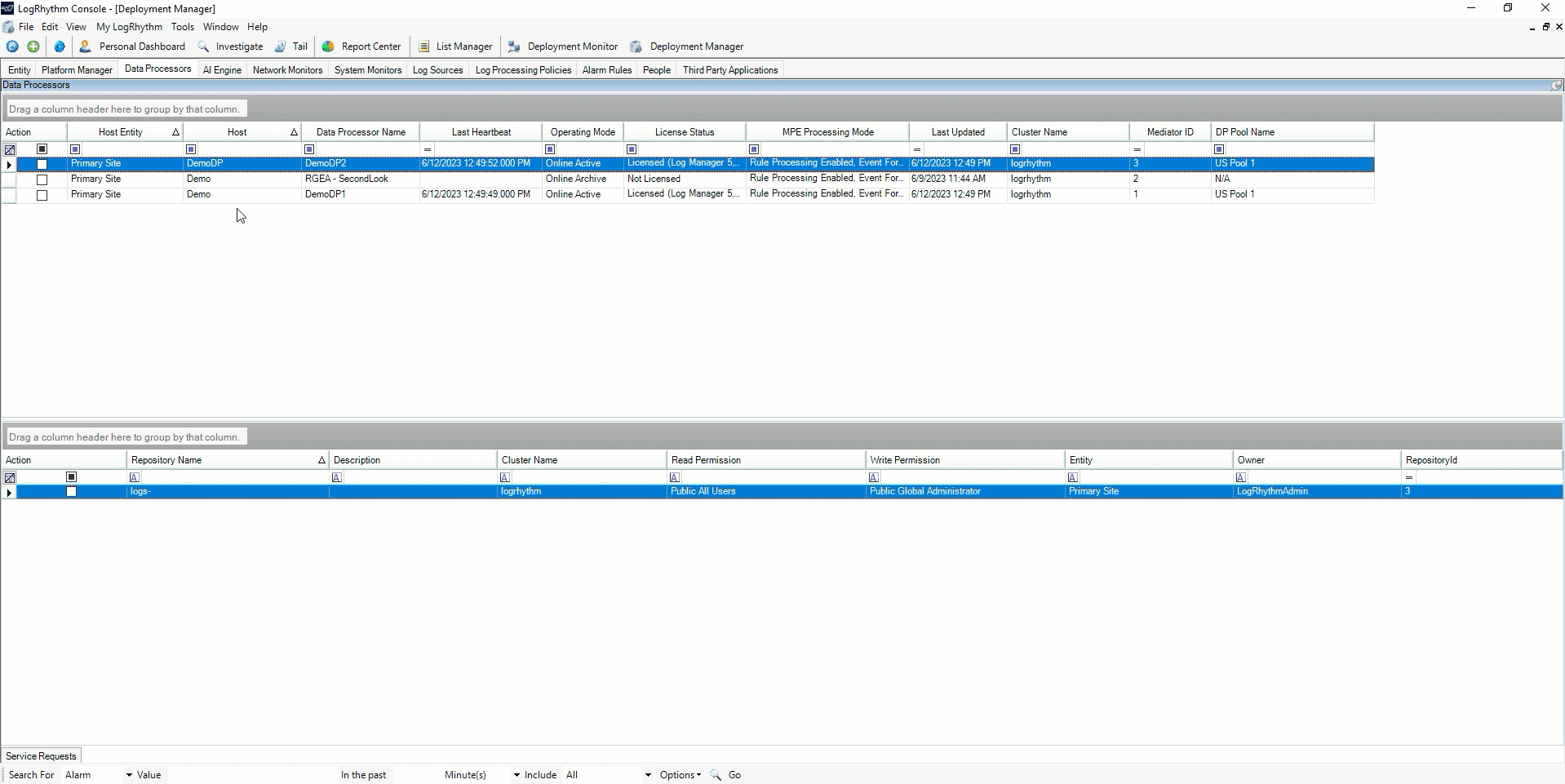Open the Investigate magnifier tool

pos(203,47)
